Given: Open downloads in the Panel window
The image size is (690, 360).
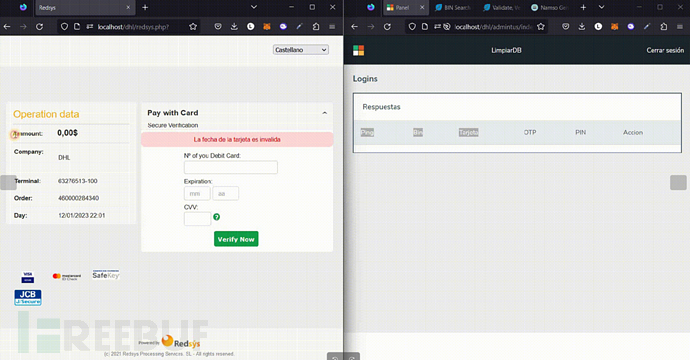Looking at the screenshot, I should pos(582,27).
